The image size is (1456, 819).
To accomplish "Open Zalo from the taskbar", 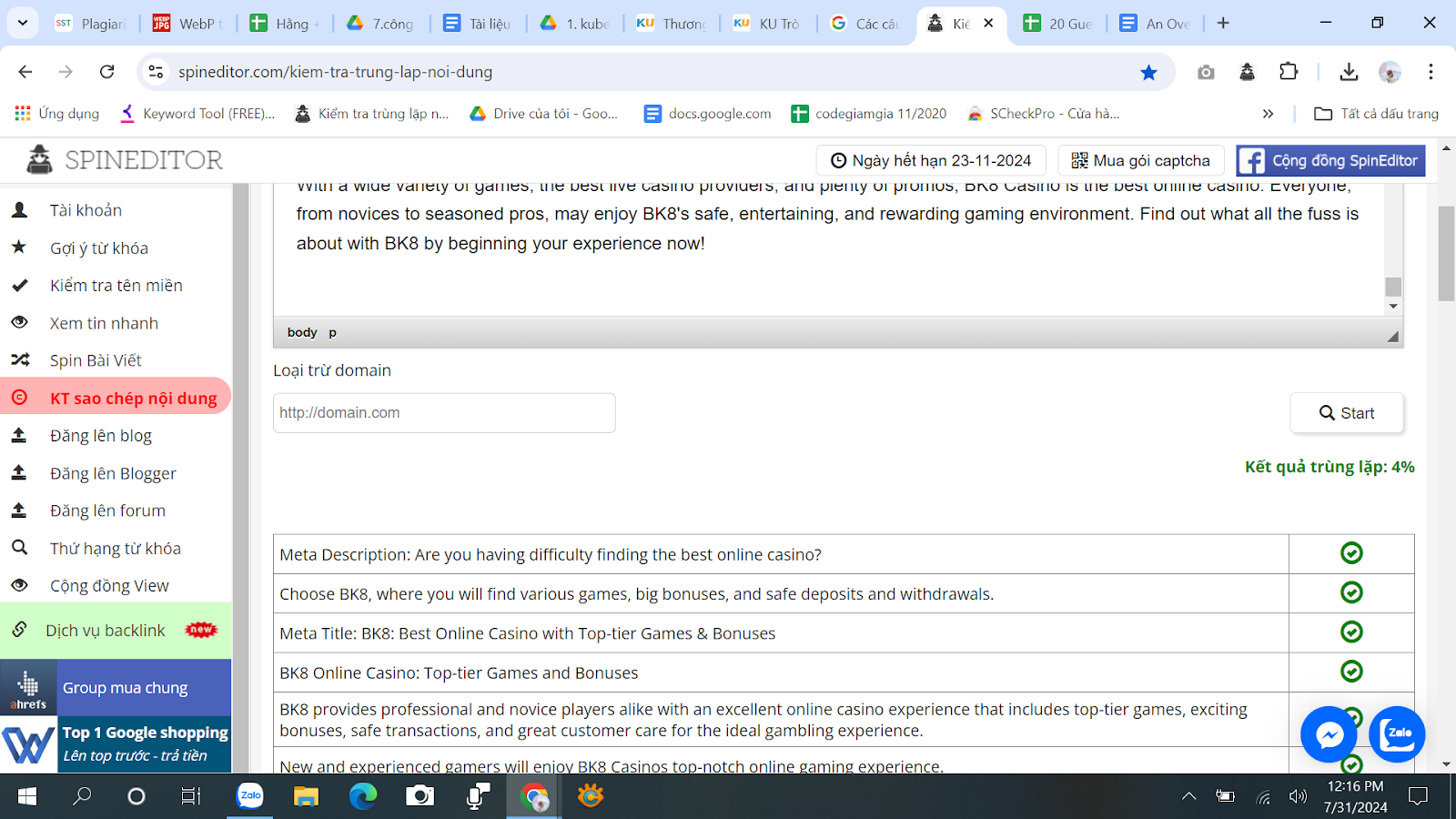I will 250,796.
